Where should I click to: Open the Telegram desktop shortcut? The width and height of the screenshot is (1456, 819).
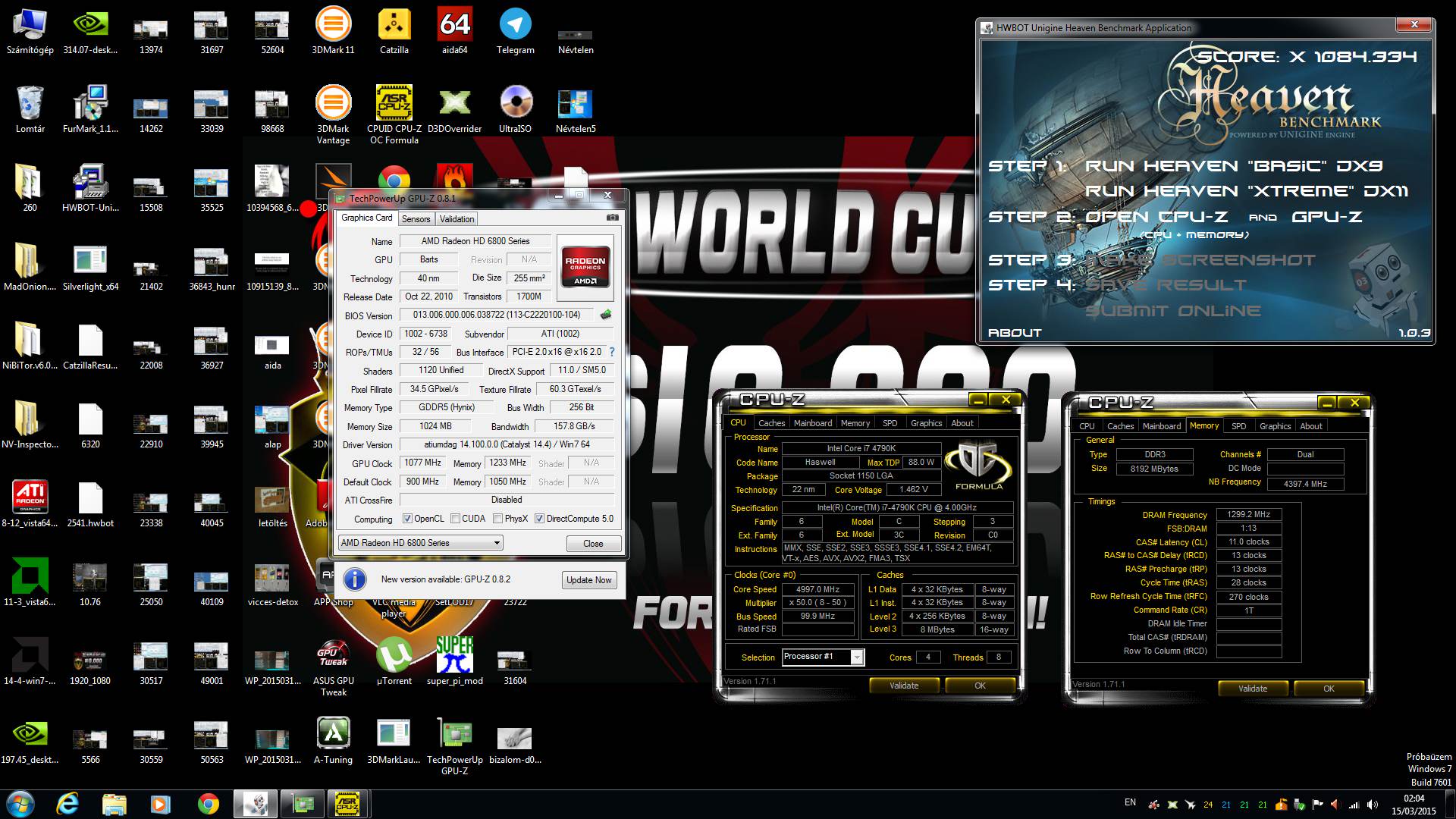coord(515,30)
